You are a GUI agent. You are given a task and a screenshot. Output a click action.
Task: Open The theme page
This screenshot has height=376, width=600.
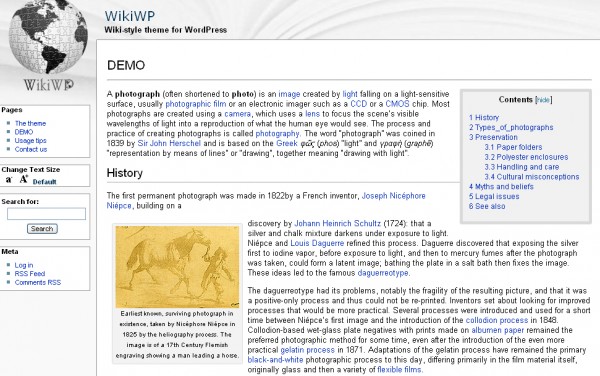pyautogui.click(x=30, y=123)
